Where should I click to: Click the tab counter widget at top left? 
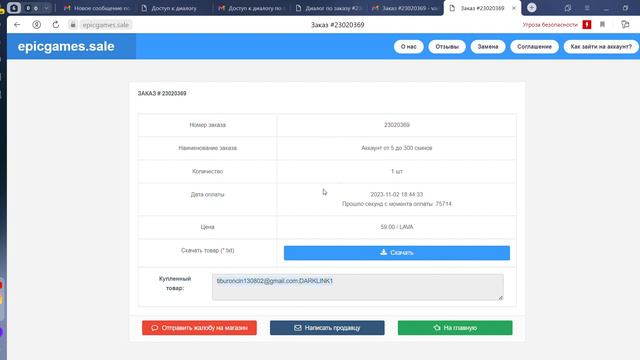click(x=32, y=8)
